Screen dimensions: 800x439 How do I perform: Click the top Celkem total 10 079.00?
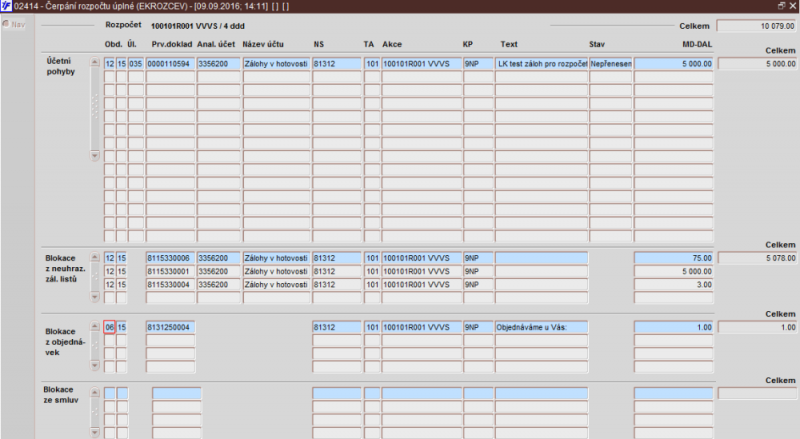(757, 26)
